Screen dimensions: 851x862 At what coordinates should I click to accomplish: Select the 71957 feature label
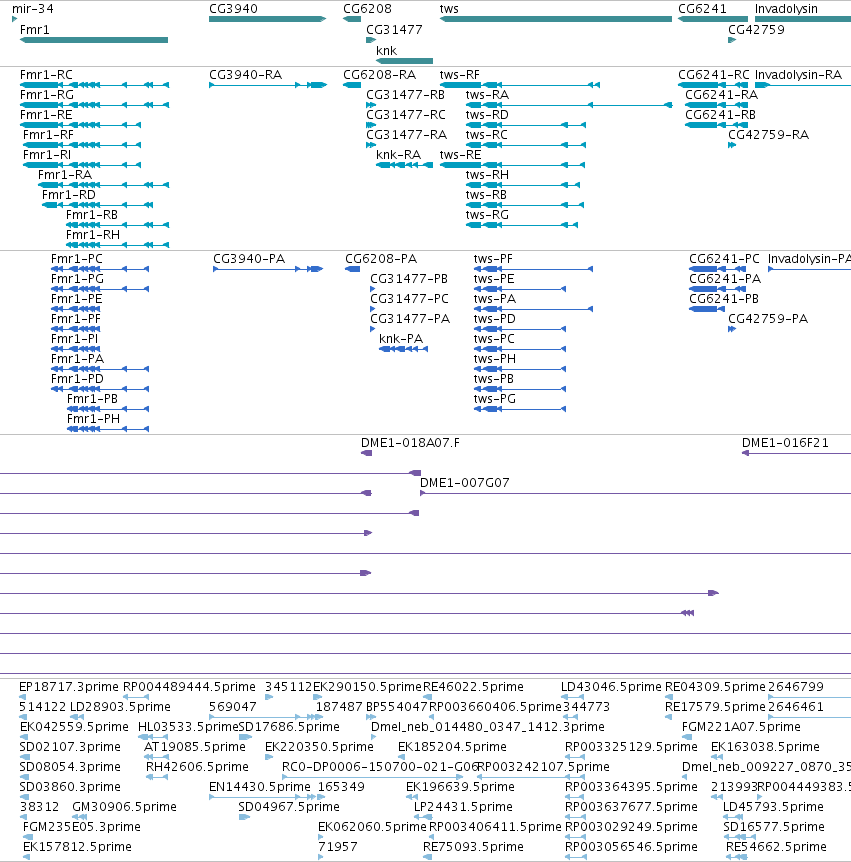pos(338,847)
